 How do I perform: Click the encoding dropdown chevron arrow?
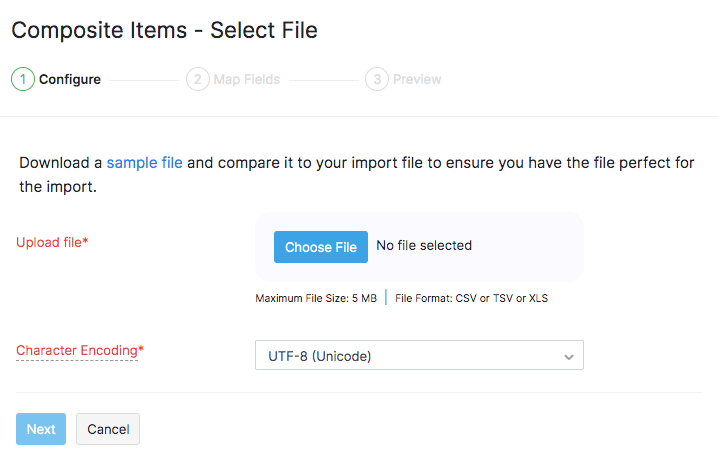click(x=569, y=356)
